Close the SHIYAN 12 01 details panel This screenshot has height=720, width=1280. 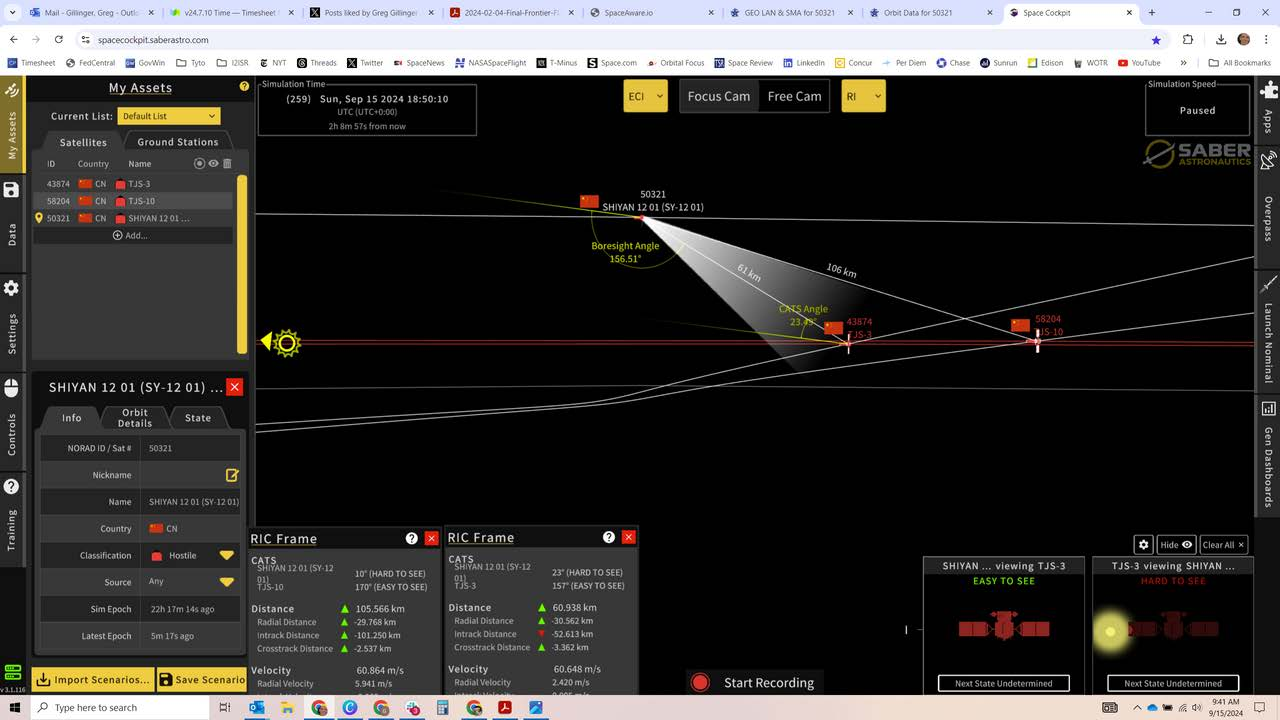[x=234, y=387]
